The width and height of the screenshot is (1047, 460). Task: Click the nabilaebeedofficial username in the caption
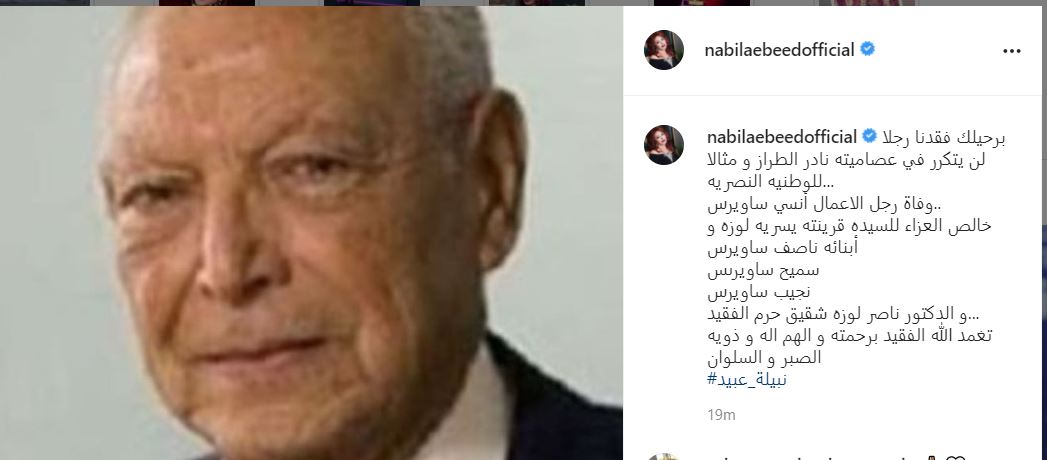click(782, 138)
